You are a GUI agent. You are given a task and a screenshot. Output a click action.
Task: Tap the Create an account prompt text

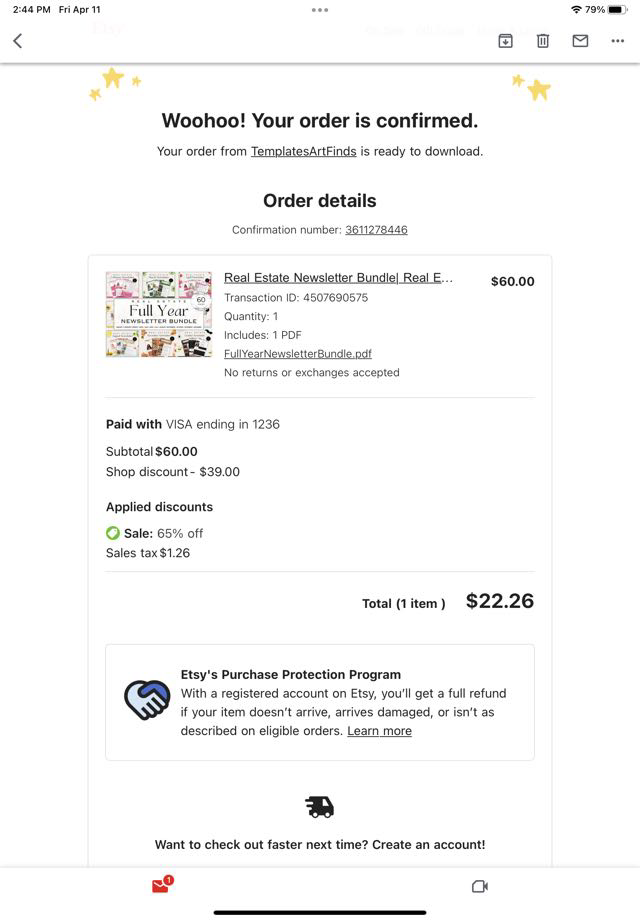click(320, 845)
